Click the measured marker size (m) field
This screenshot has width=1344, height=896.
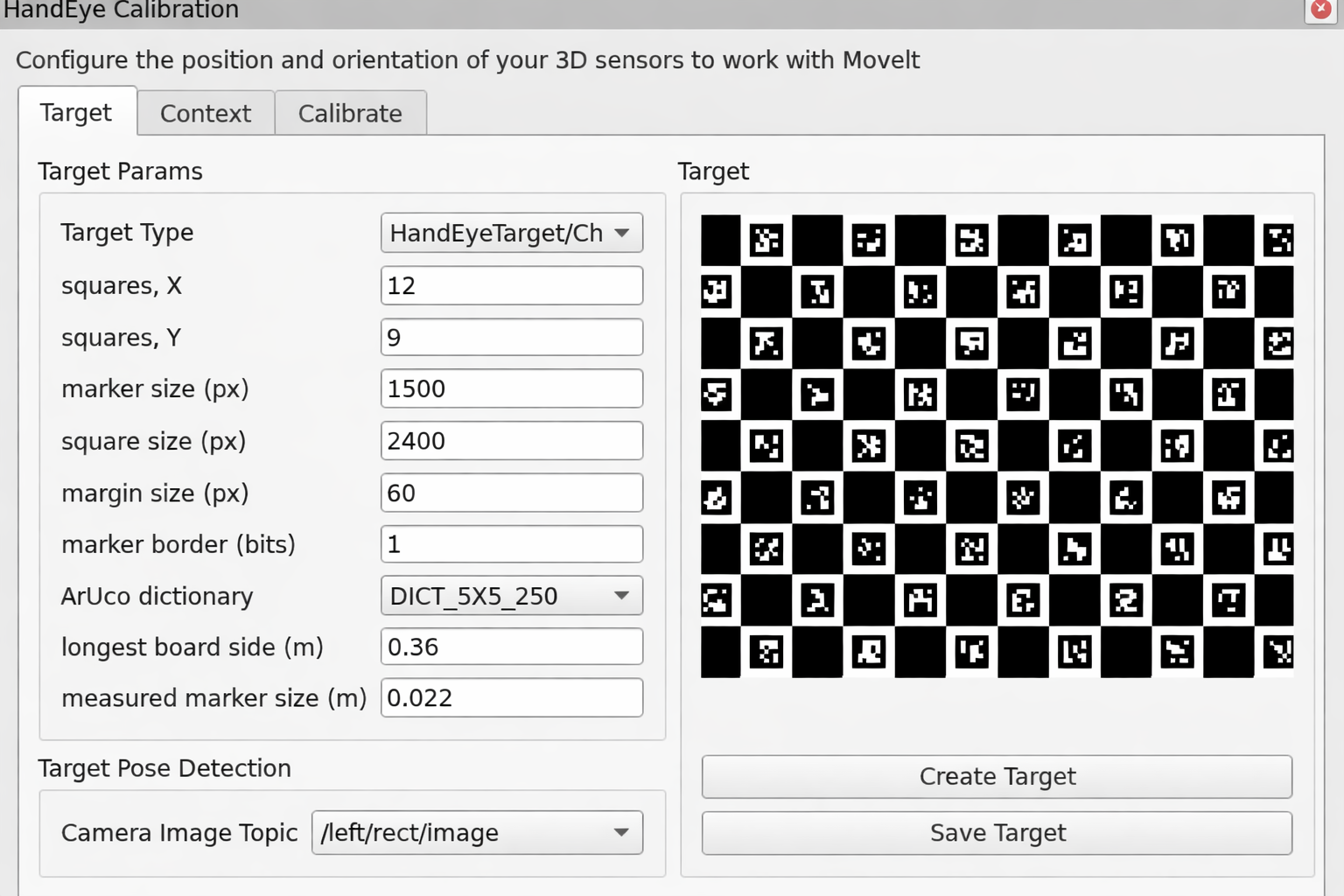(x=511, y=697)
